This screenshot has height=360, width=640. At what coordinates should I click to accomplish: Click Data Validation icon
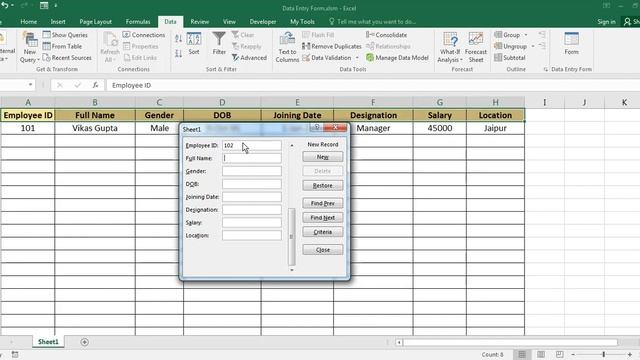pos(306,58)
